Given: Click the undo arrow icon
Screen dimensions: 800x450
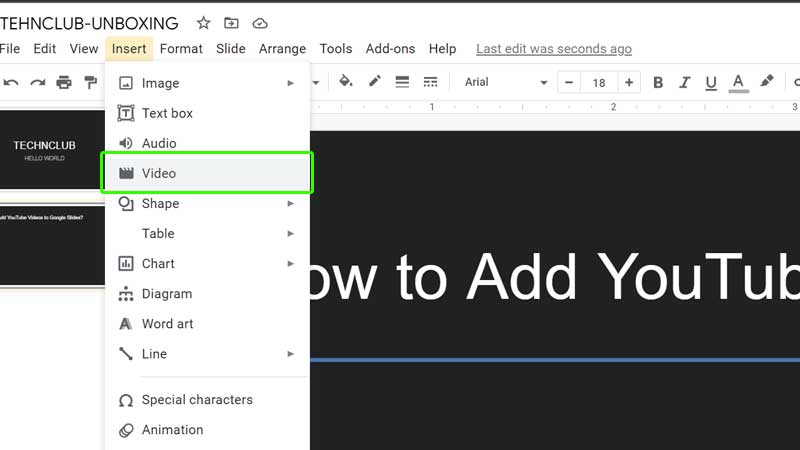Looking at the screenshot, I should click(11, 82).
